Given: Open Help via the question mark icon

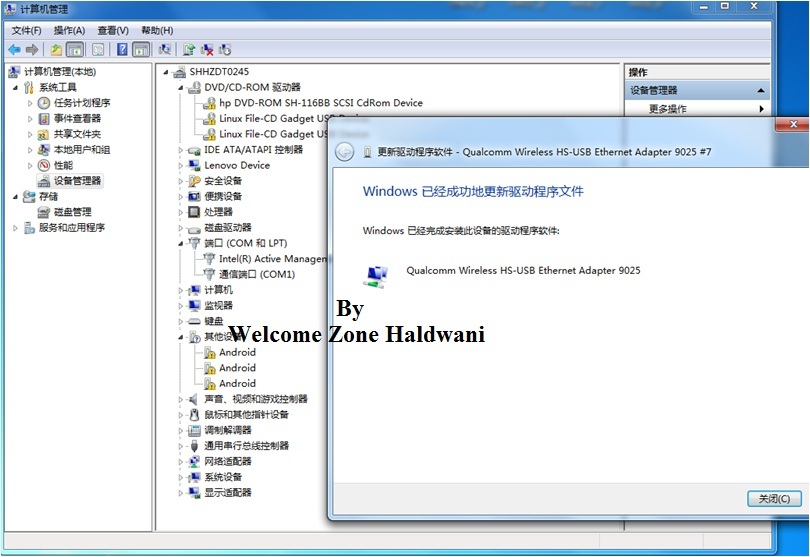Looking at the screenshot, I should click(x=122, y=50).
